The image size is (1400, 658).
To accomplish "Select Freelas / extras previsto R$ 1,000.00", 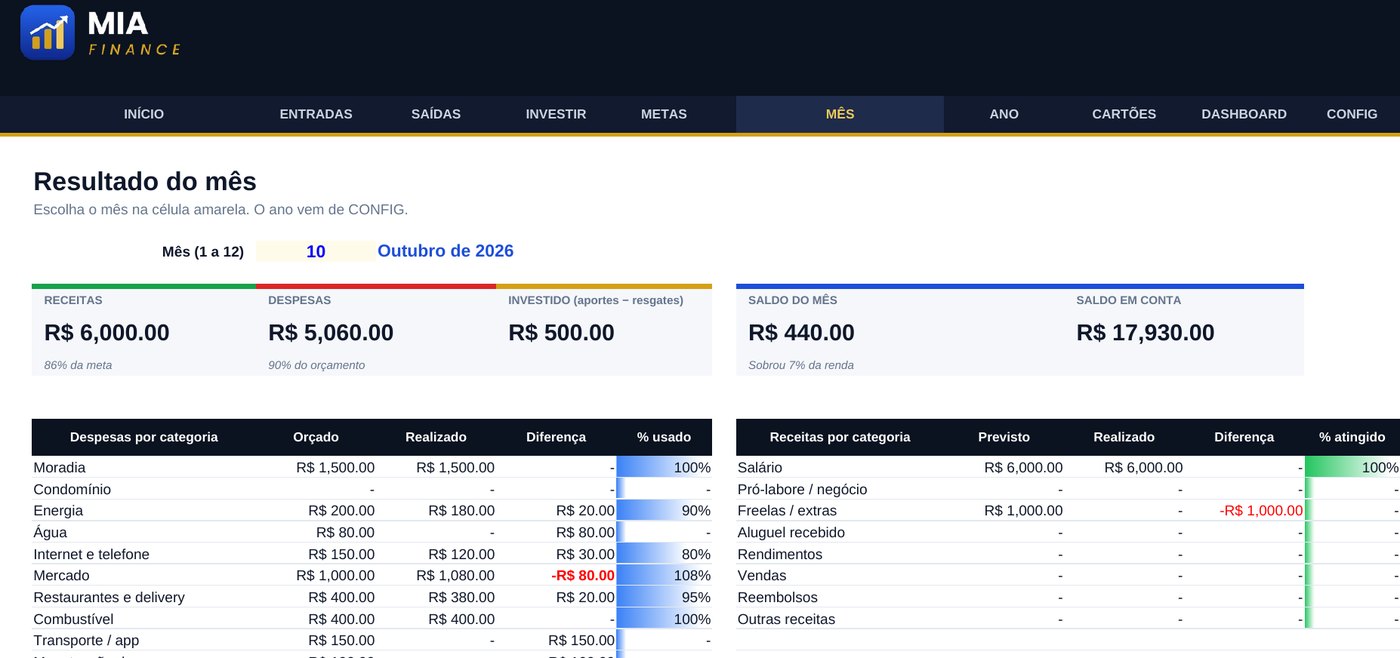I will [1023, 511].
